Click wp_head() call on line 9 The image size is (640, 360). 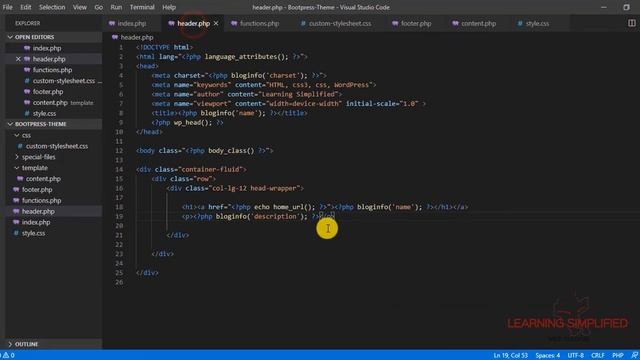tap(193, 122)
